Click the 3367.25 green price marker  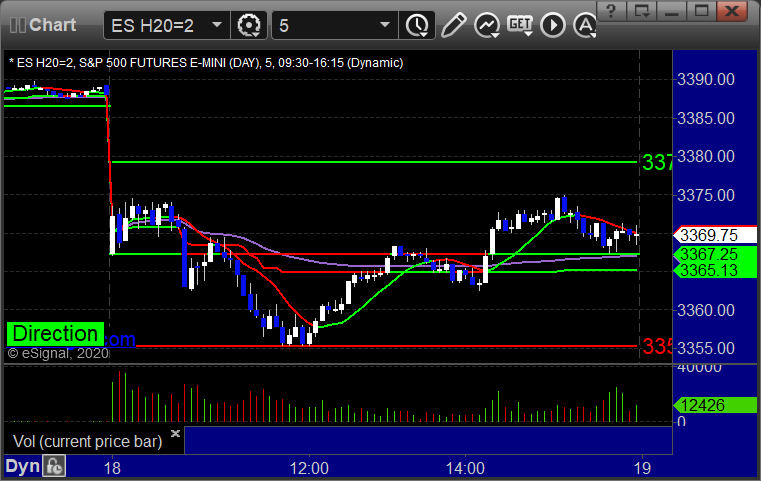click(715, 254)
